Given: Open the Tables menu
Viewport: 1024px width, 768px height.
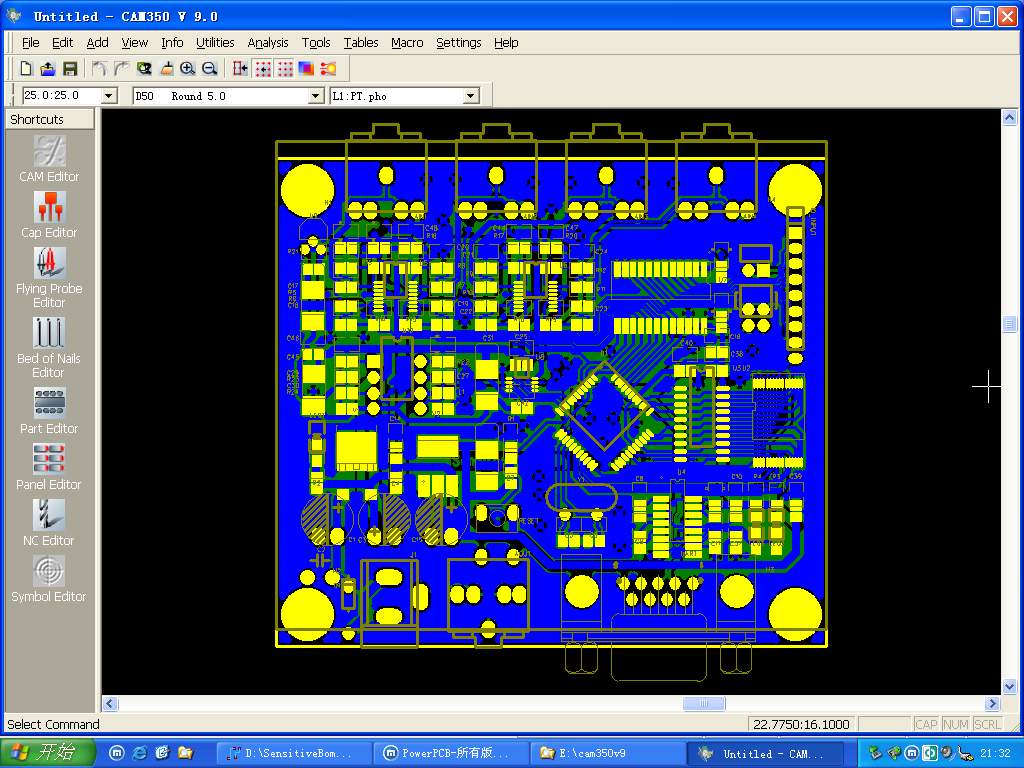Looking at the screenshot, I should pyautogui.click(x=361, y=42).
